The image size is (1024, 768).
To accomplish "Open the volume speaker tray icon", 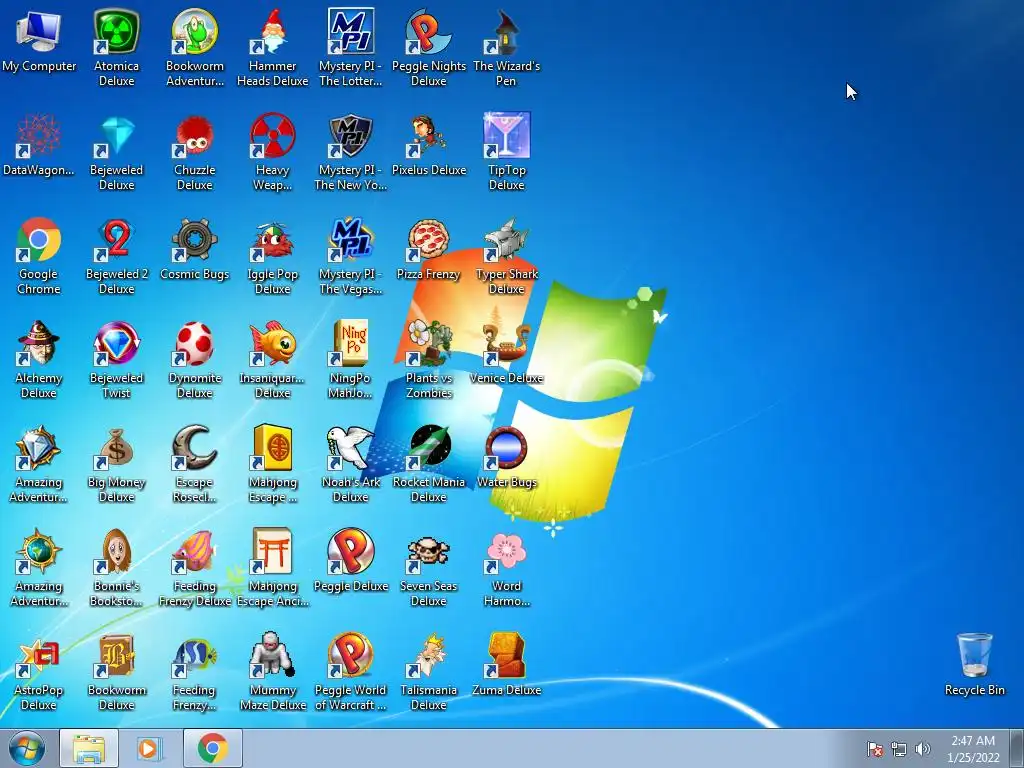I will 922,749.
